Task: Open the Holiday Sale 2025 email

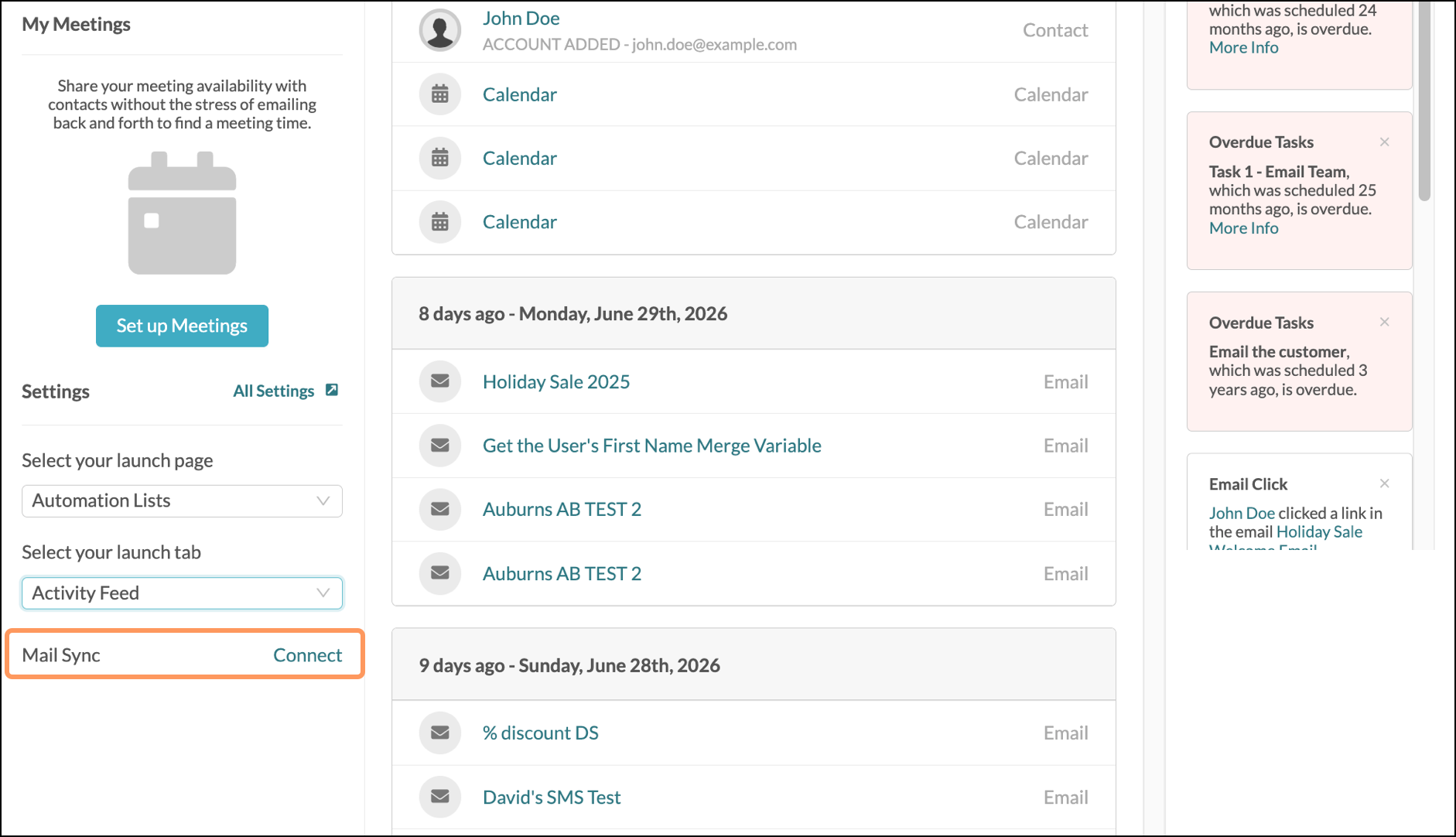Action: (556, 382)
